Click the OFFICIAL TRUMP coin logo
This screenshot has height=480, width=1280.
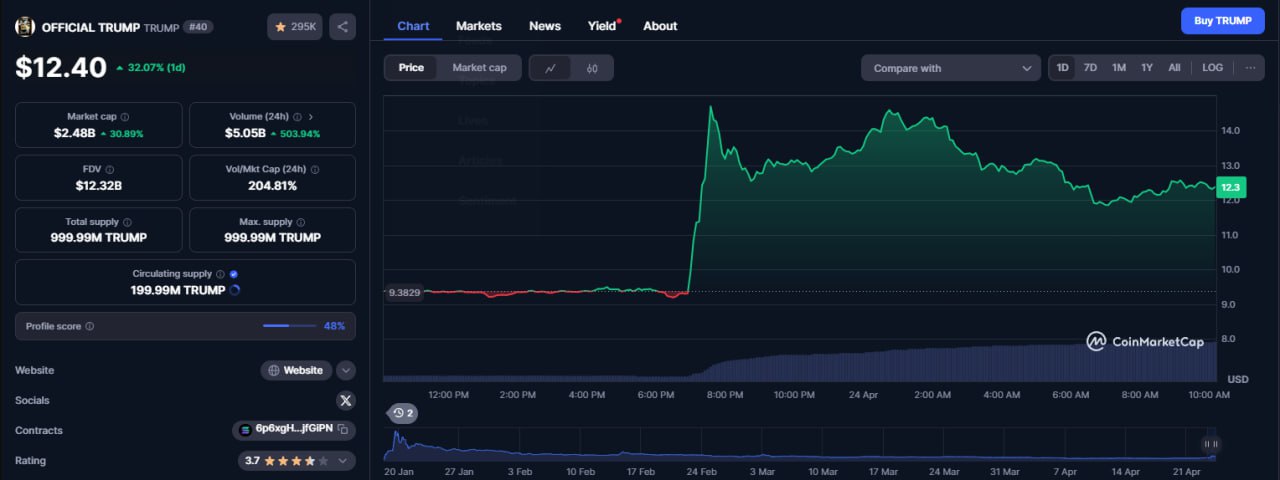point(25,27)
